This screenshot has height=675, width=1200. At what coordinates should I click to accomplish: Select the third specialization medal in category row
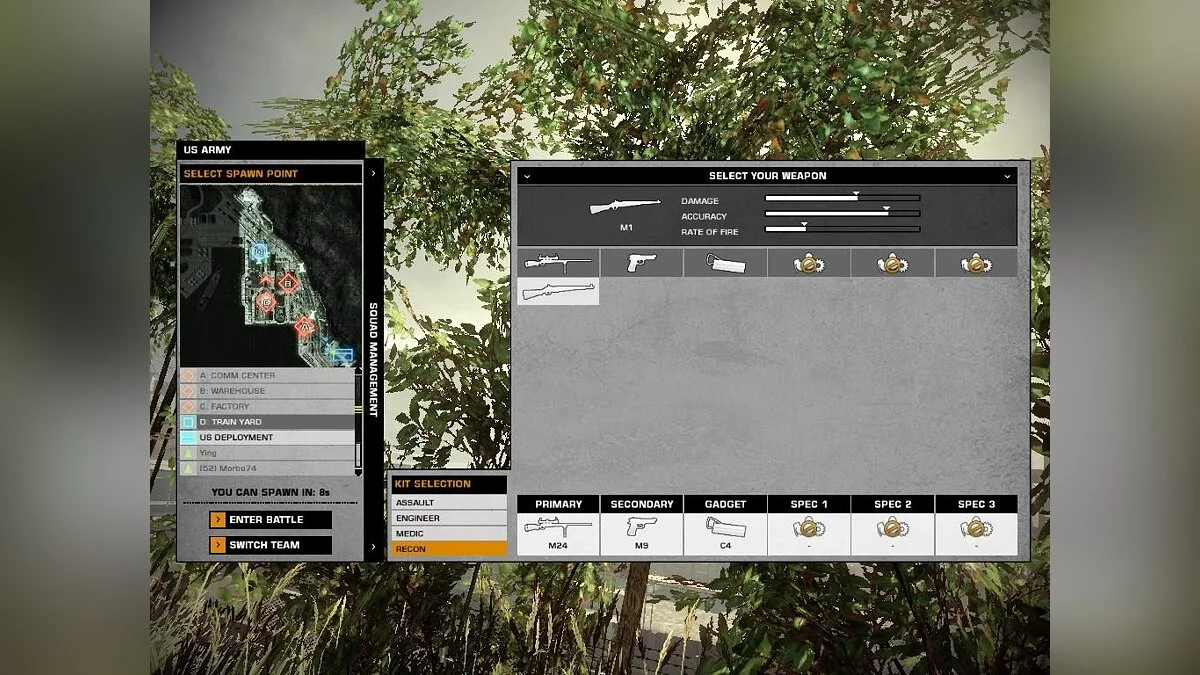[x=976, y=263]
